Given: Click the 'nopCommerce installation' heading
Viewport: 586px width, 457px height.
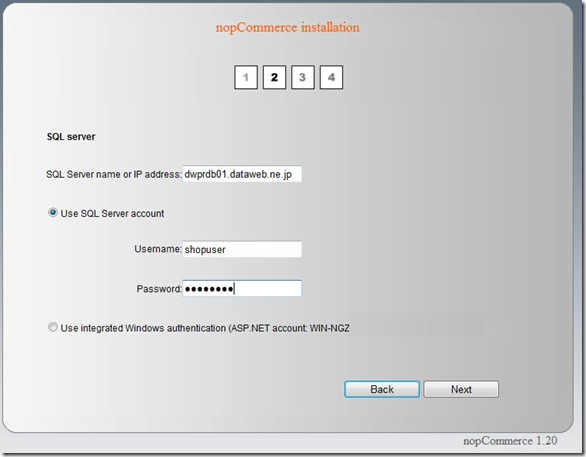Looking at the screenshot, I should pyautogui.click(x=287, y=27).
